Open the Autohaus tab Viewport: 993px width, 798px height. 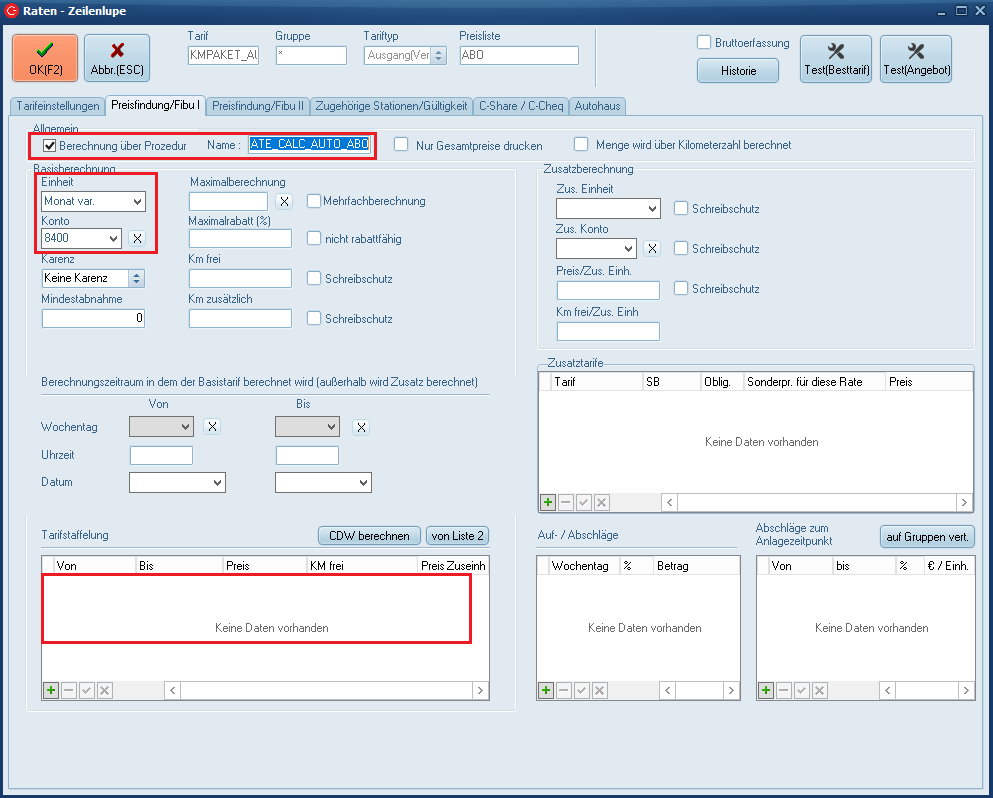tap(598, 105)
